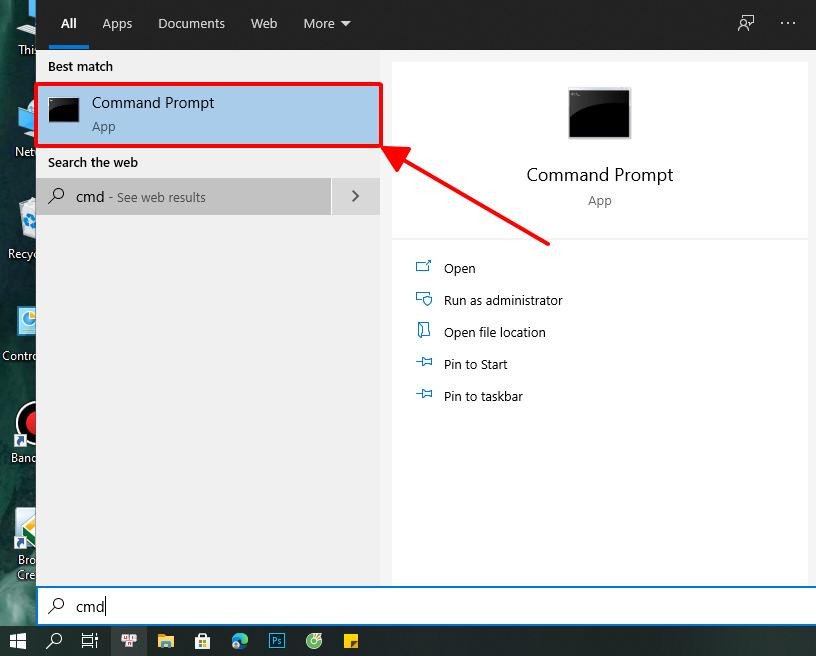Click Open file location for Command Prompt
Screen dimensions: 816x656
tap(495, 332)
